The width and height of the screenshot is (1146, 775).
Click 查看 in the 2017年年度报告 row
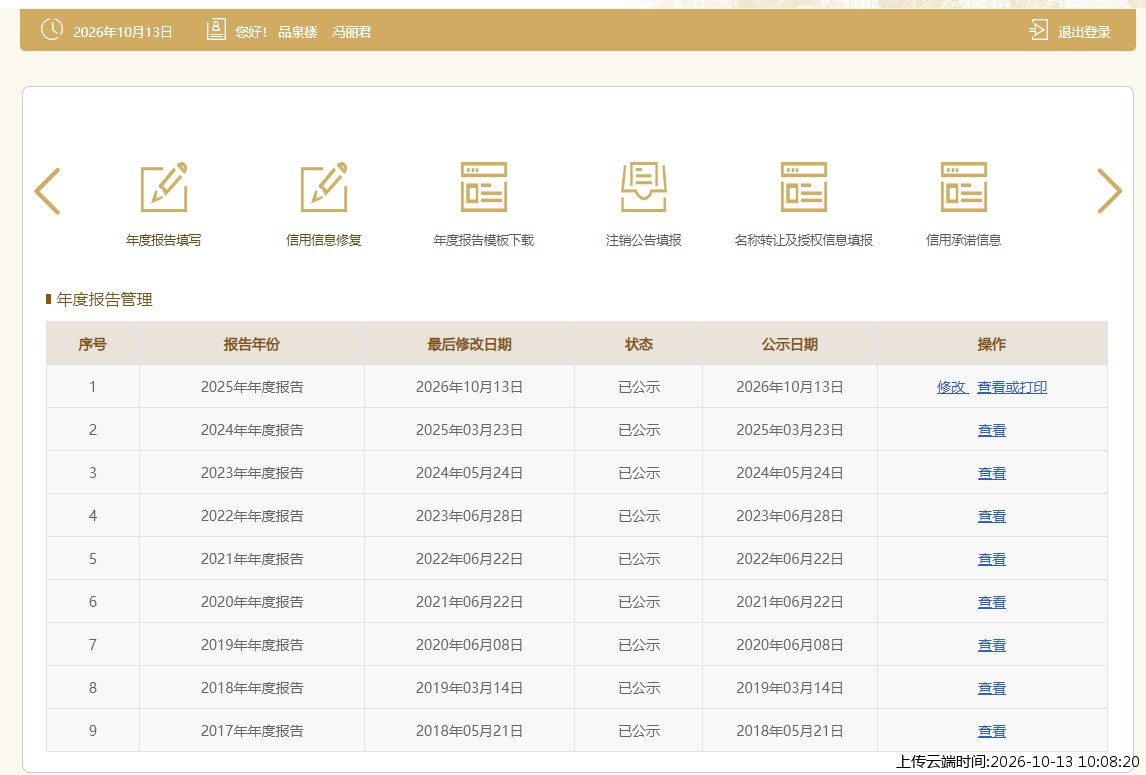click(992, 731)
